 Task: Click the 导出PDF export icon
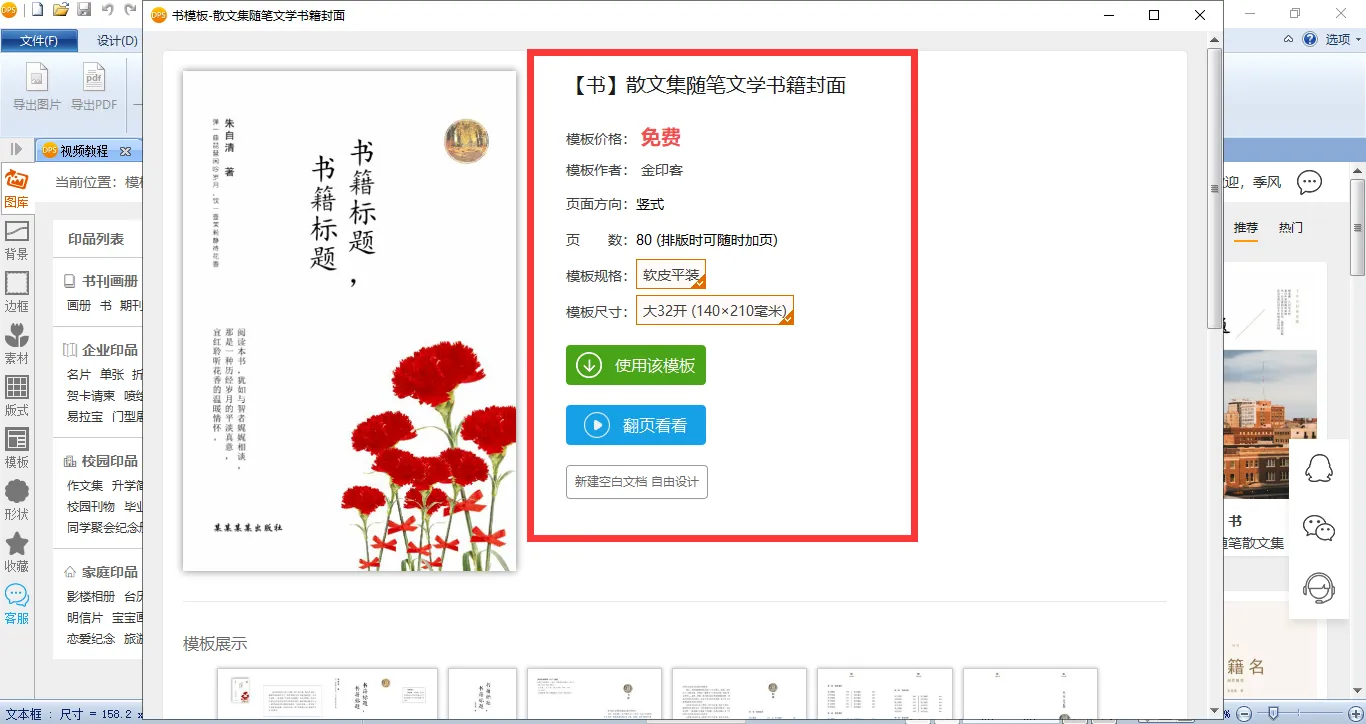(94, 87)
